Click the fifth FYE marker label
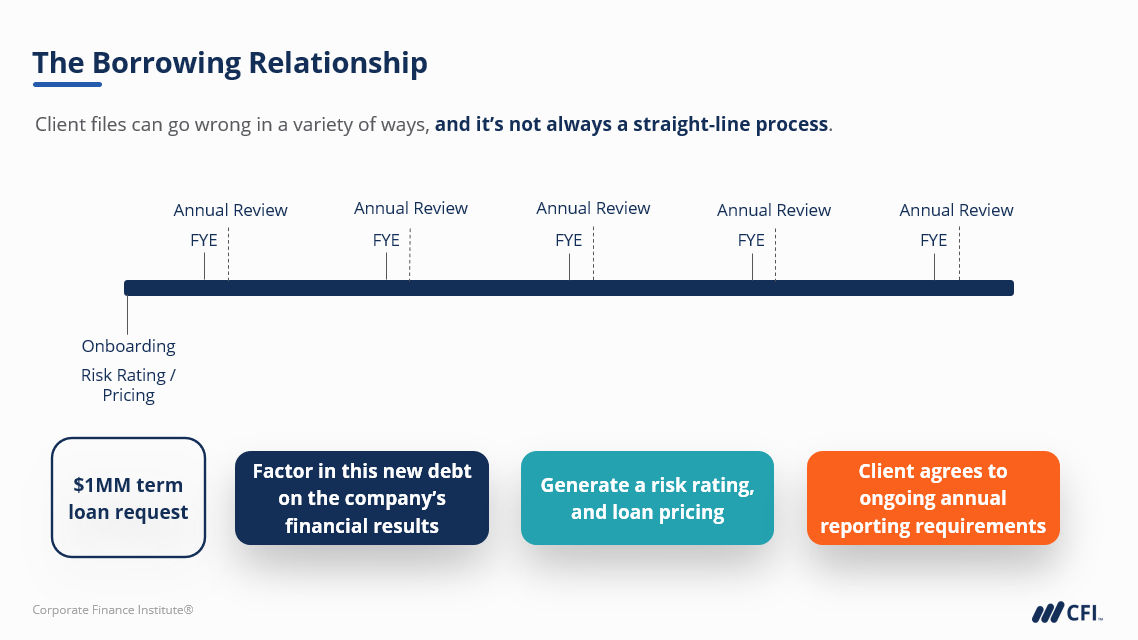The height and width of the screenshot is (640, 1138). tap(933, 240)
